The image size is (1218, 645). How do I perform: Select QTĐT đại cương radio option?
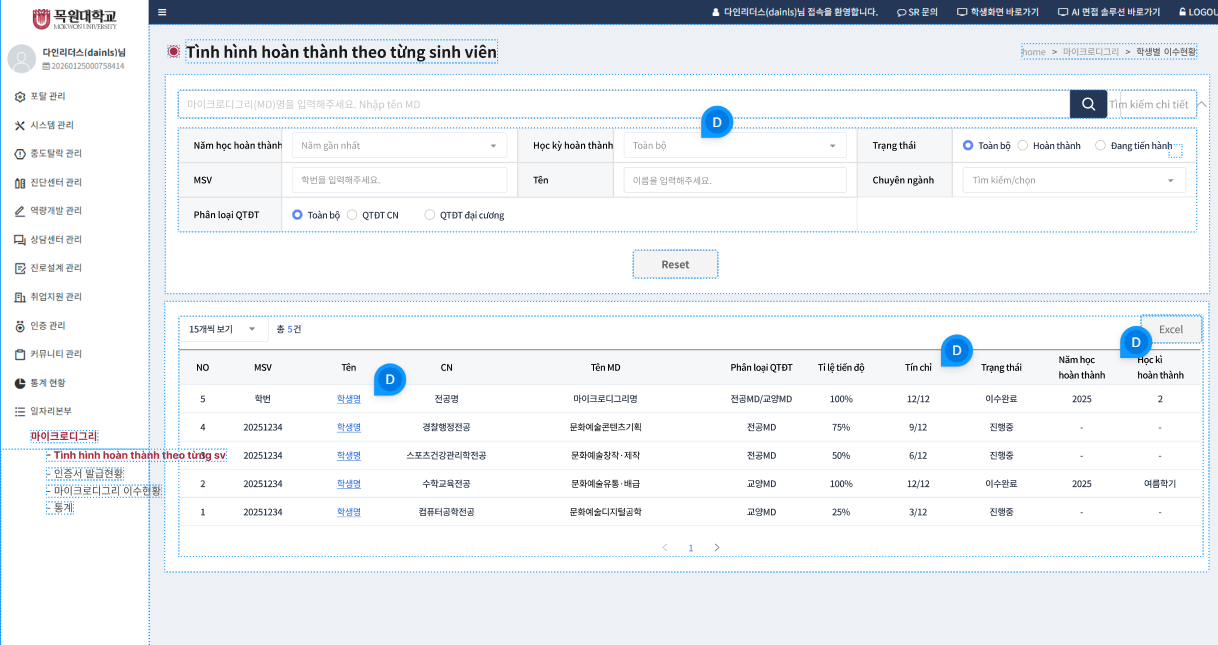[430, 215]
